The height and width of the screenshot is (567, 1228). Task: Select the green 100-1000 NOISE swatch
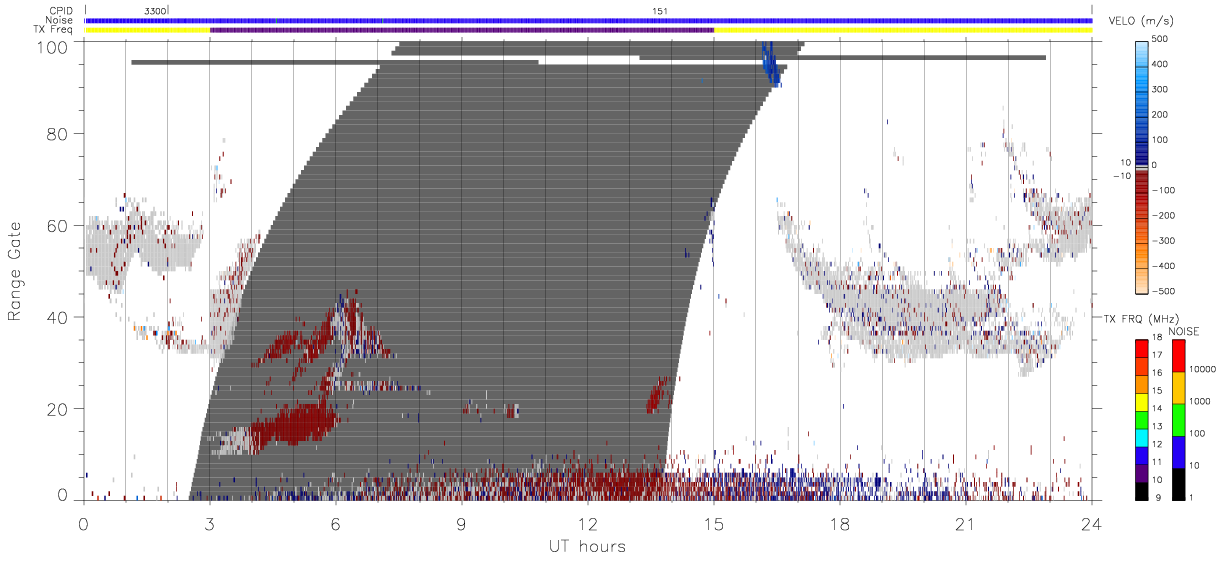1178,419
